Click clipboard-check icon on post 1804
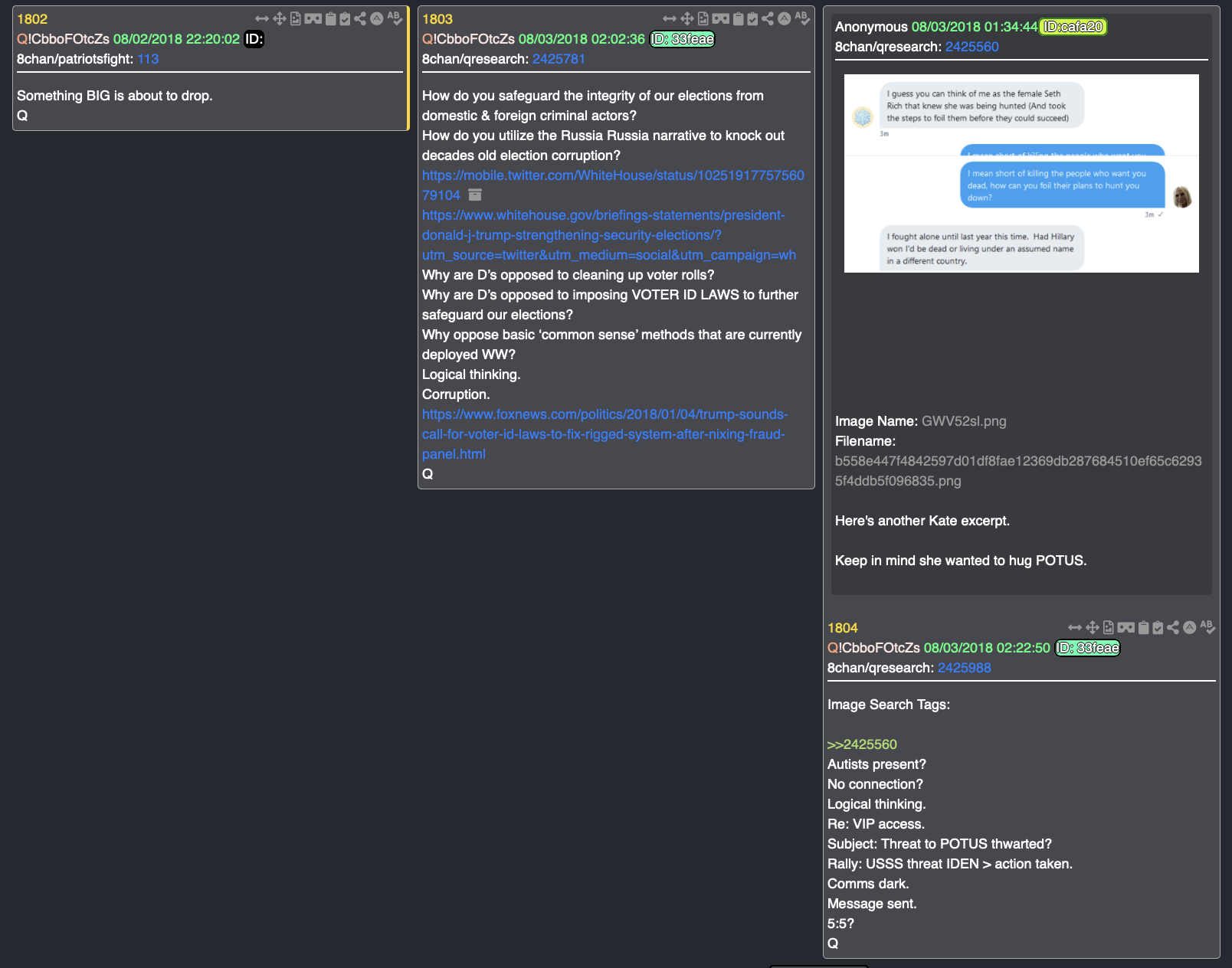The width and height of the screenshot is (1232, 968). point(1158,627)
